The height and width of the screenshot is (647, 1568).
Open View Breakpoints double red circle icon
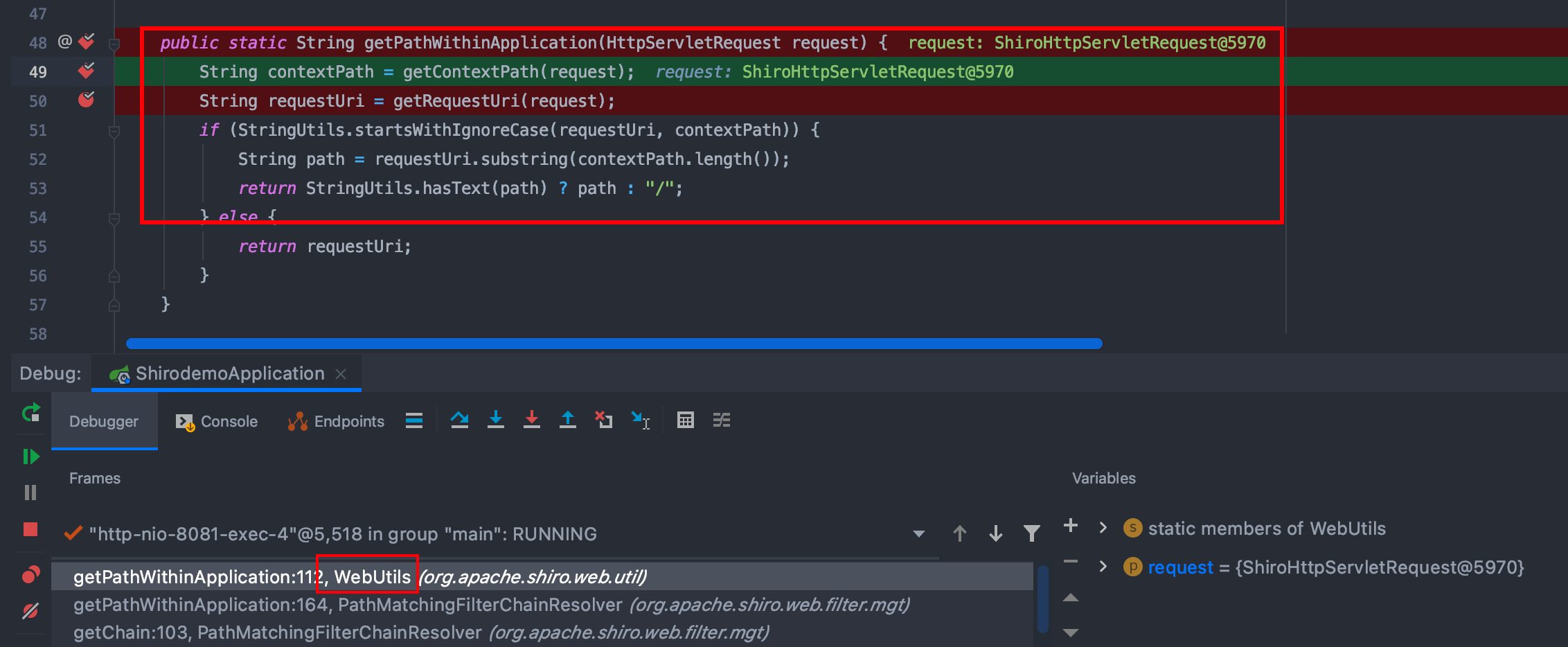point(30,575)
